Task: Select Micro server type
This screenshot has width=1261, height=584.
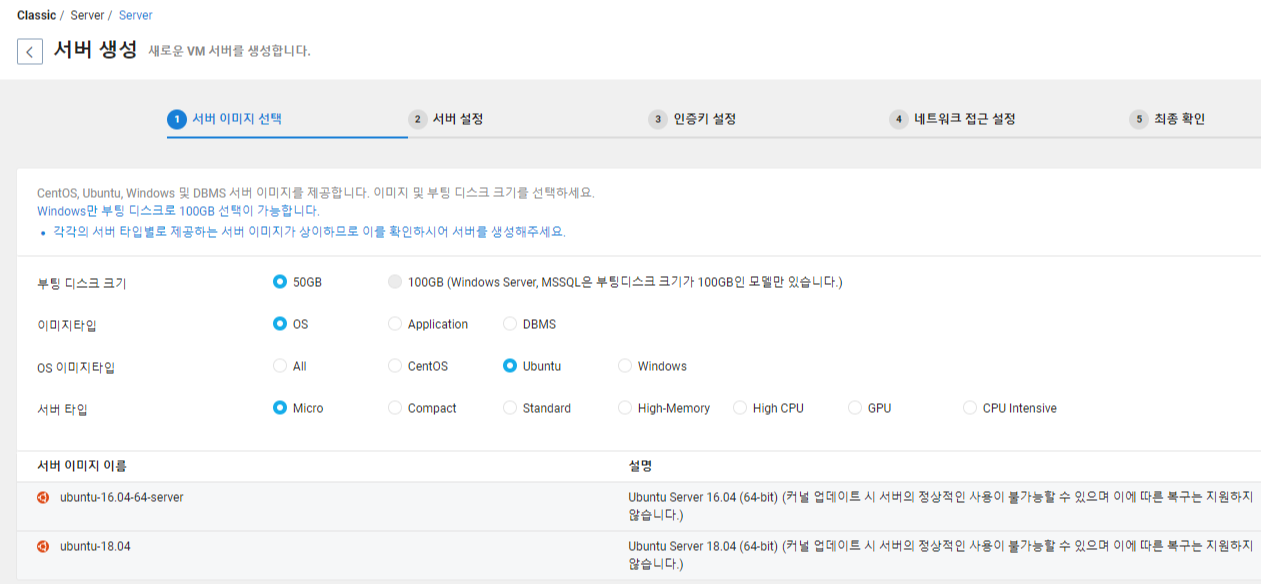Action: 280,408
